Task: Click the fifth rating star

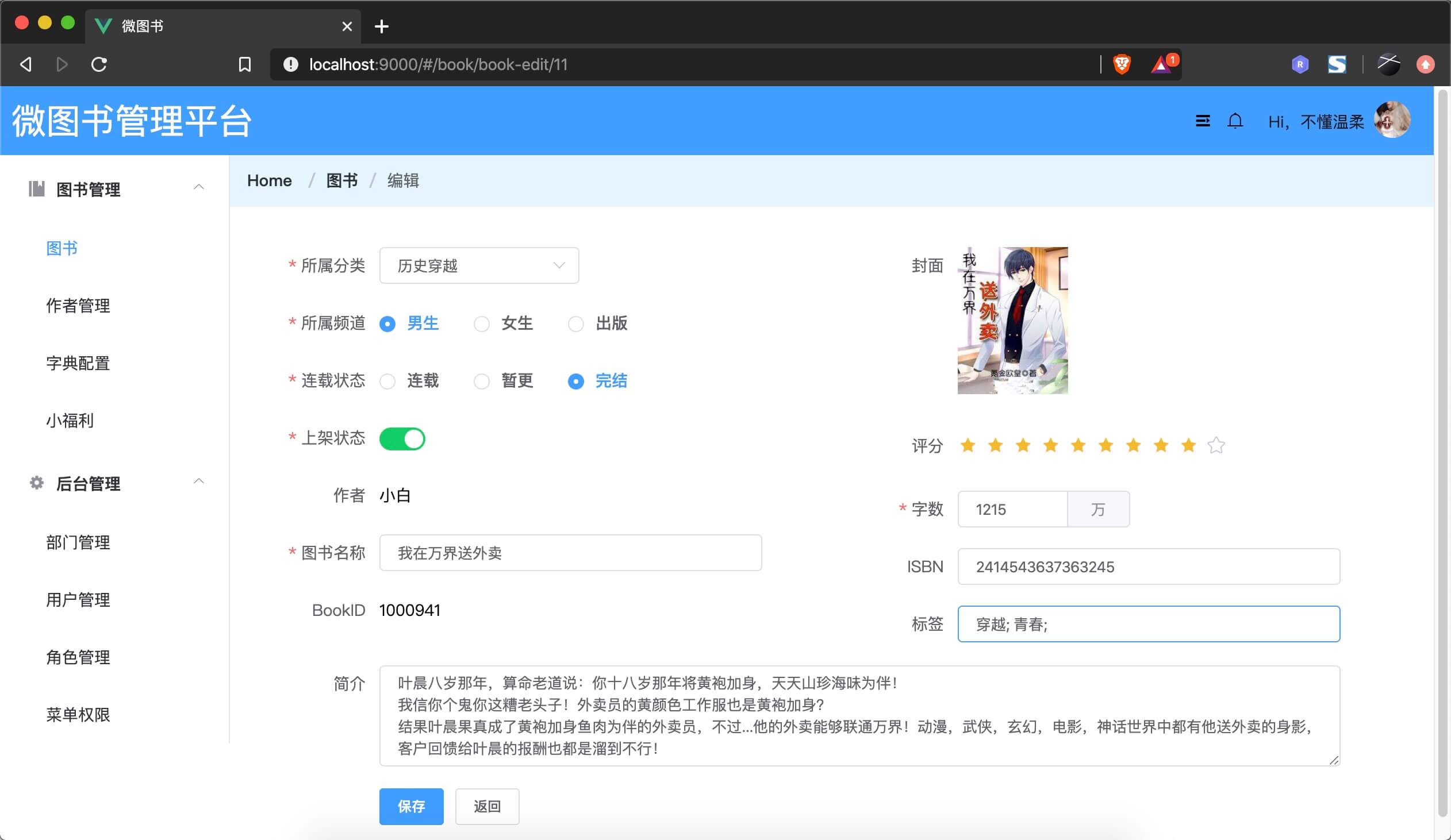Action: point(1078,445)
